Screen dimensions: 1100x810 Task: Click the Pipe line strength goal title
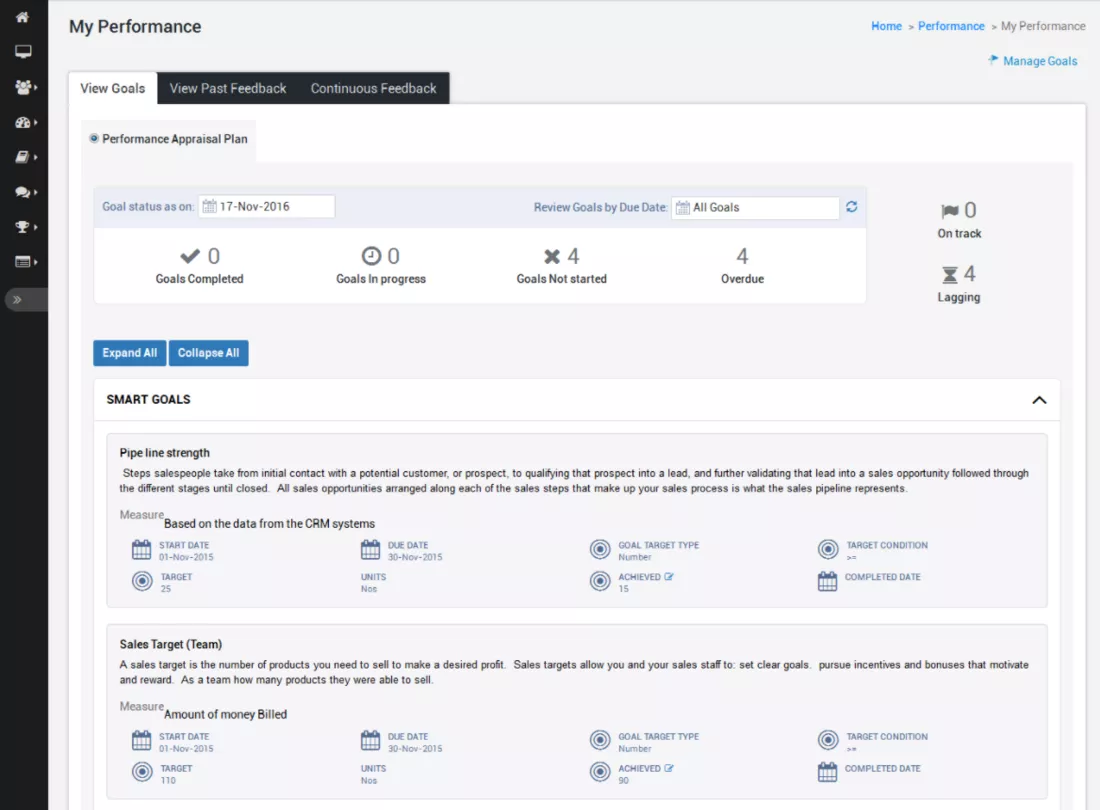point(164,453)
